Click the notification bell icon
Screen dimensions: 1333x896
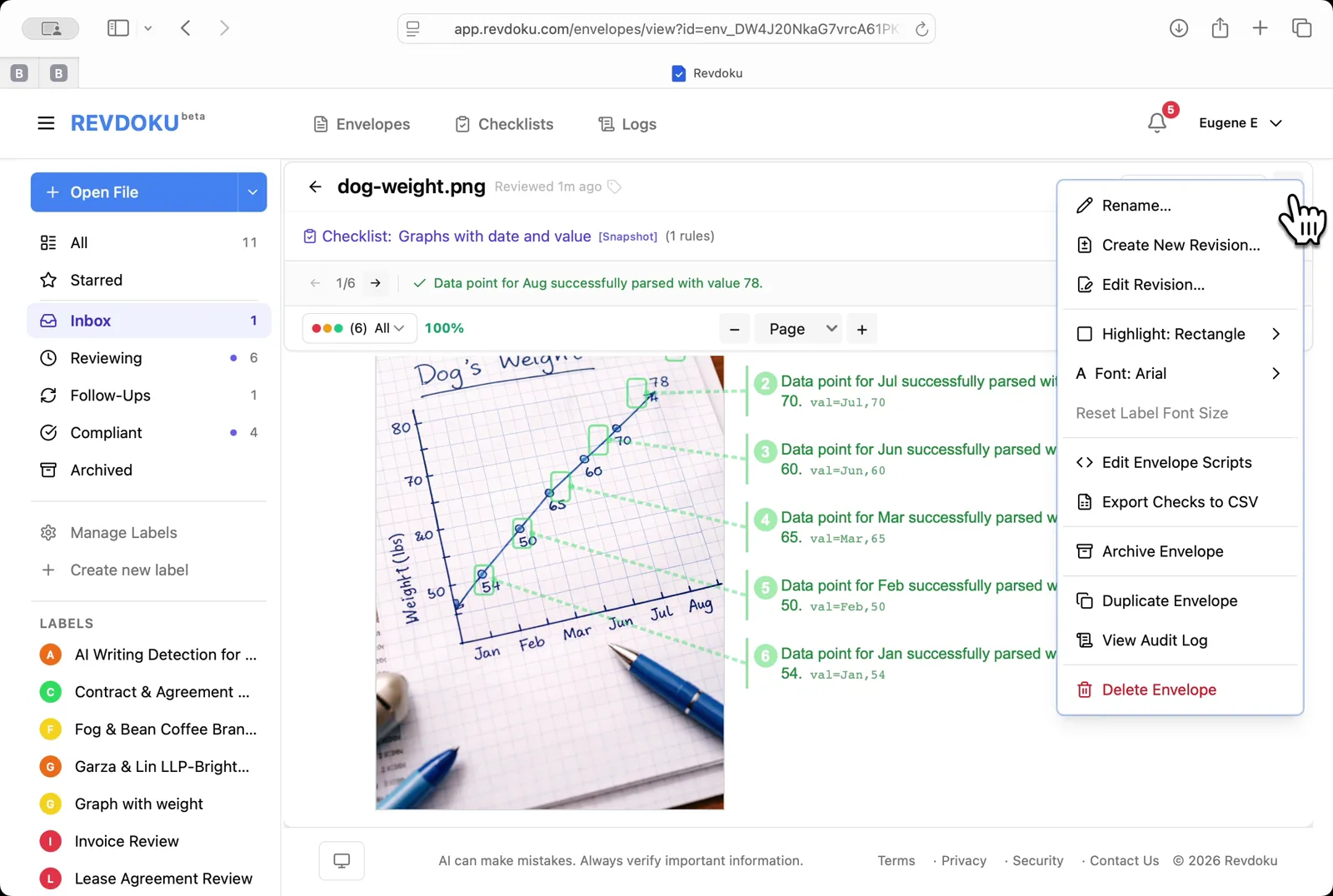point(1156,123)
